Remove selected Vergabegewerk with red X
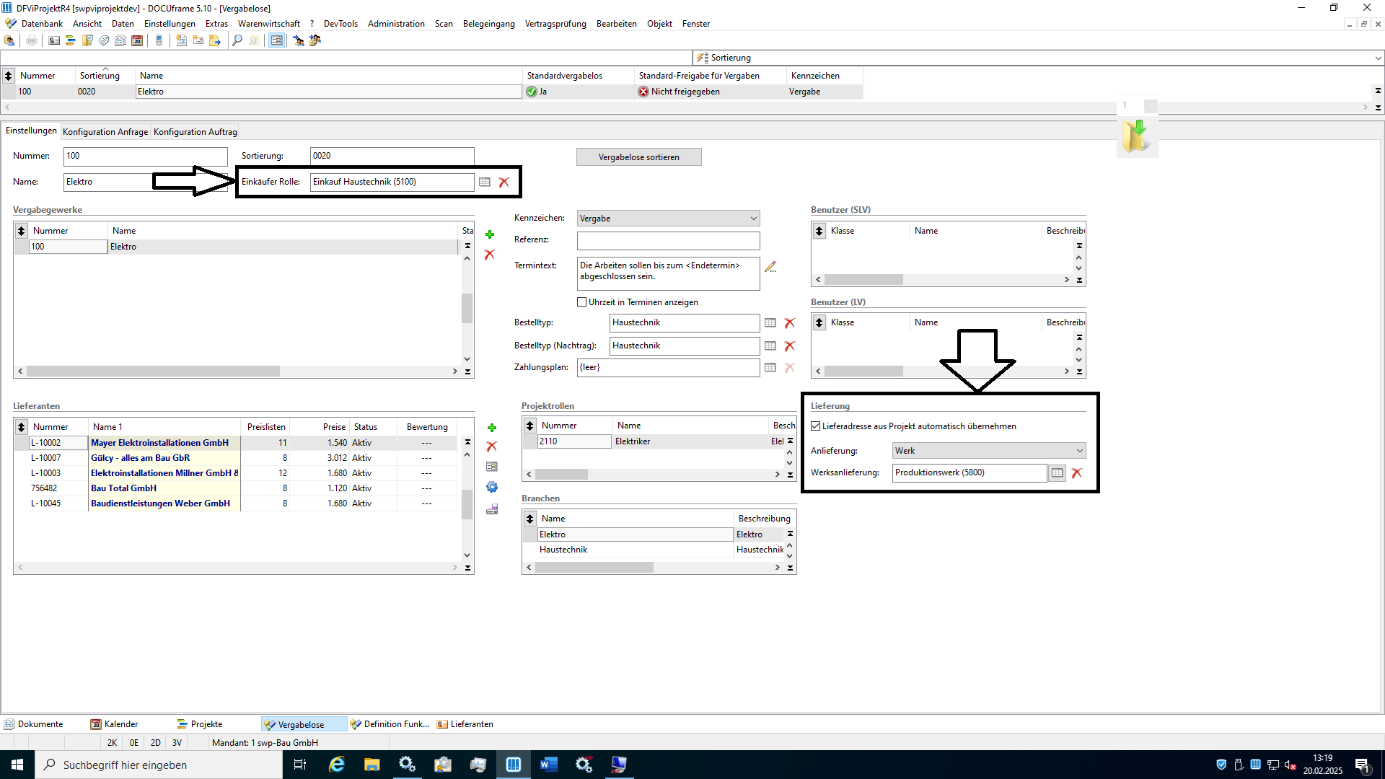This screenshot has width=1385, height=779. 490,255
